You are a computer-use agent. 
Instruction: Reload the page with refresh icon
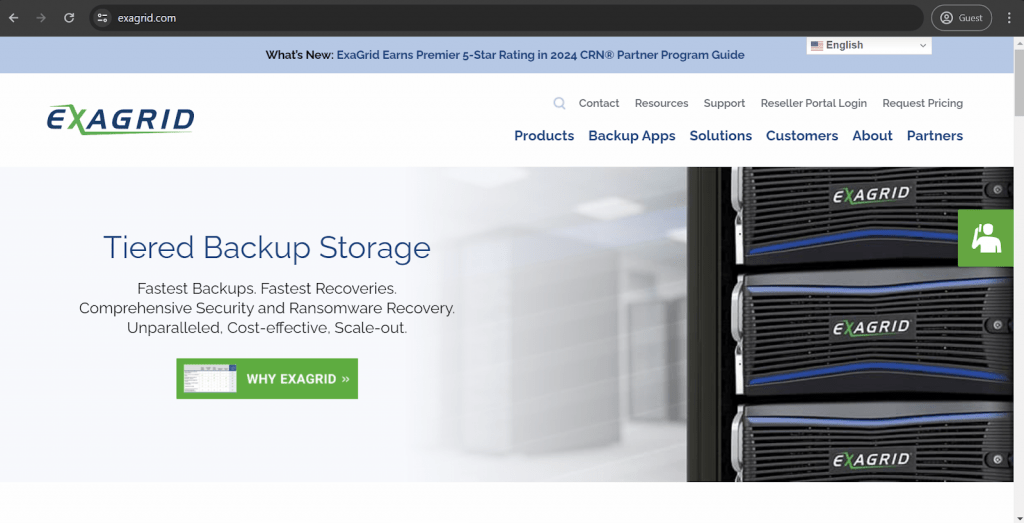click(69, 18)
